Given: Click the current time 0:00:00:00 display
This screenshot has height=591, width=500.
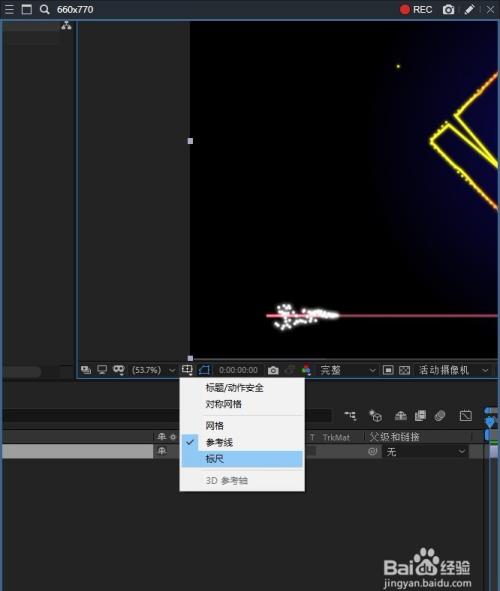Looking at the screenshot, I should 238,370.
